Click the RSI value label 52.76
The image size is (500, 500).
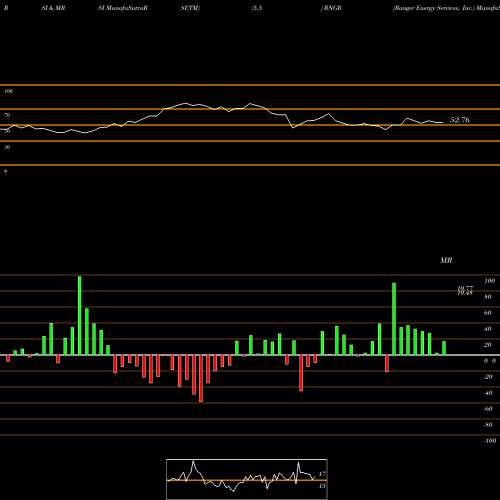click(460, 120)
